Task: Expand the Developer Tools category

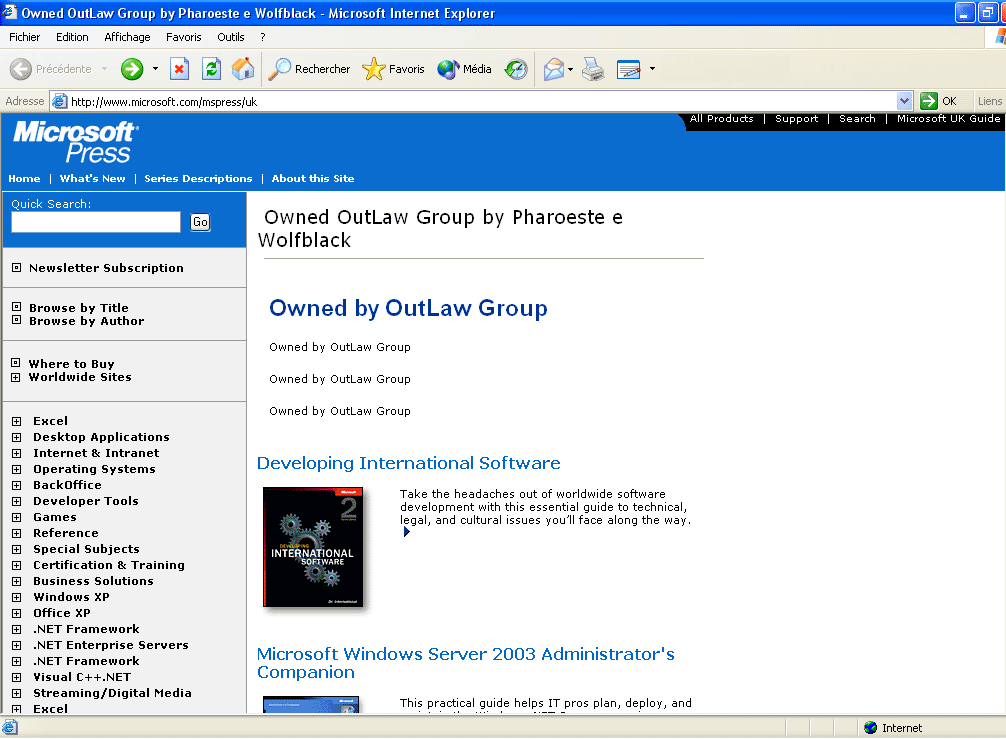Action: 17,501
